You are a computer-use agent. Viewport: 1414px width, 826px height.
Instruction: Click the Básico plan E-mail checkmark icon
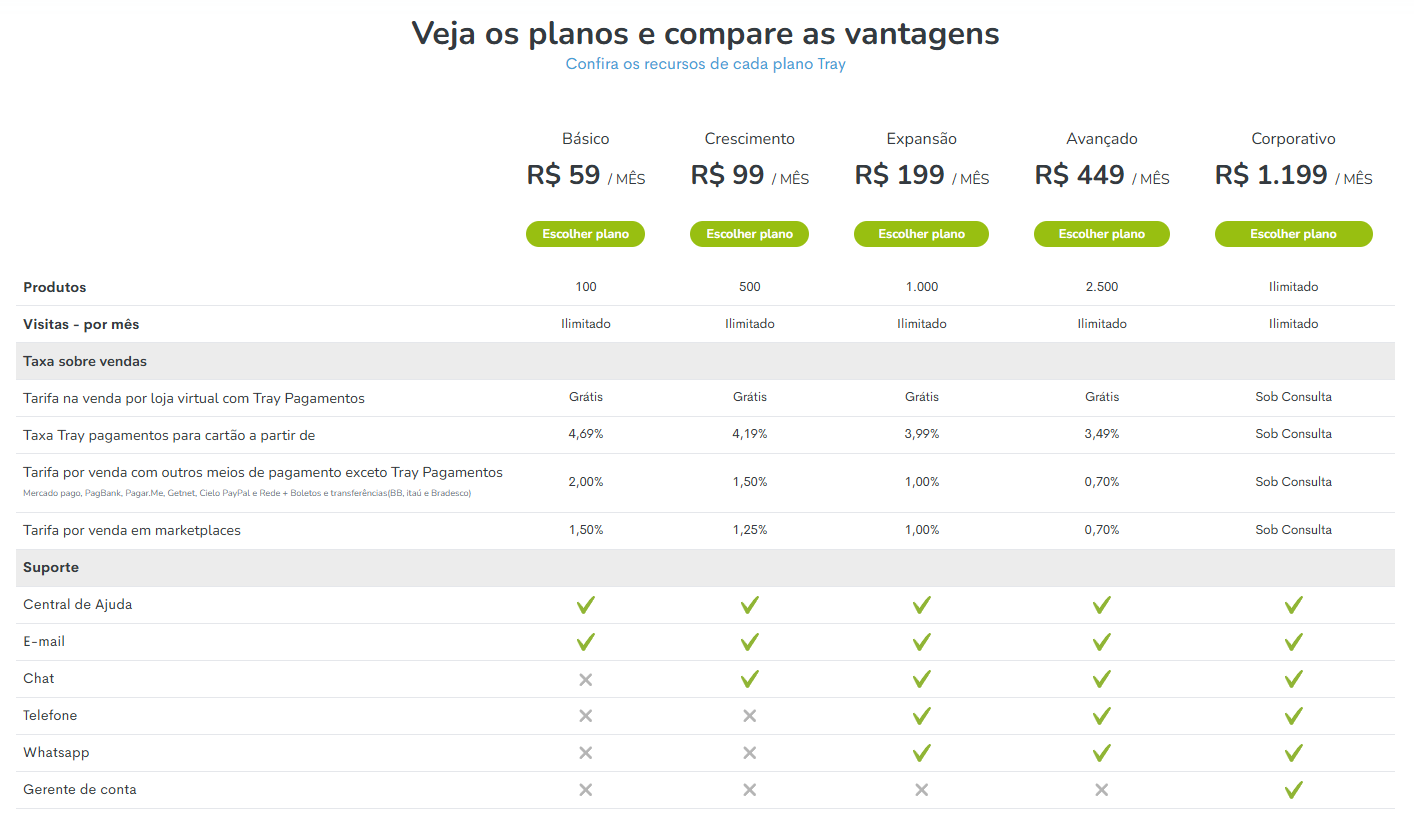[x=586, y=642]
